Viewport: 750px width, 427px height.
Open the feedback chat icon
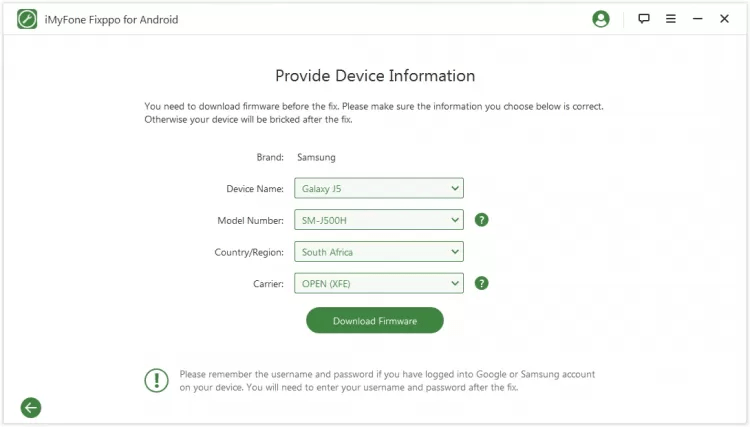pos(644,19)
